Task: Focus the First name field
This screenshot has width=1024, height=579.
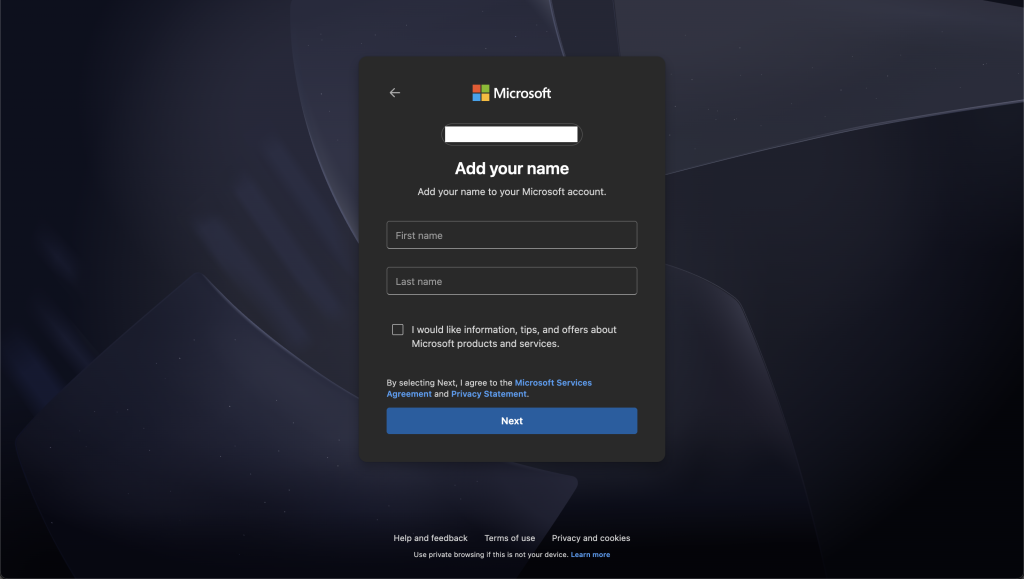Action: pyautogui.click(x=511, y=235)
